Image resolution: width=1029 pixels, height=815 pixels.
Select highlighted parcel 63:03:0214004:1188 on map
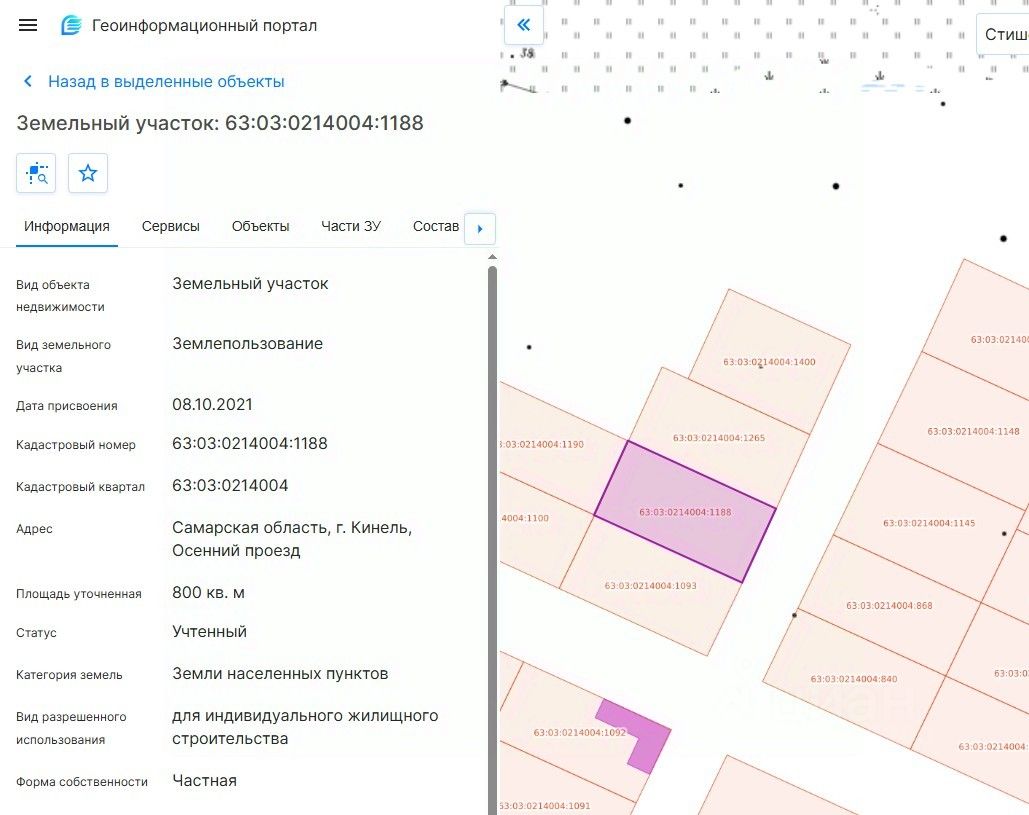click(x=684, y=512)
